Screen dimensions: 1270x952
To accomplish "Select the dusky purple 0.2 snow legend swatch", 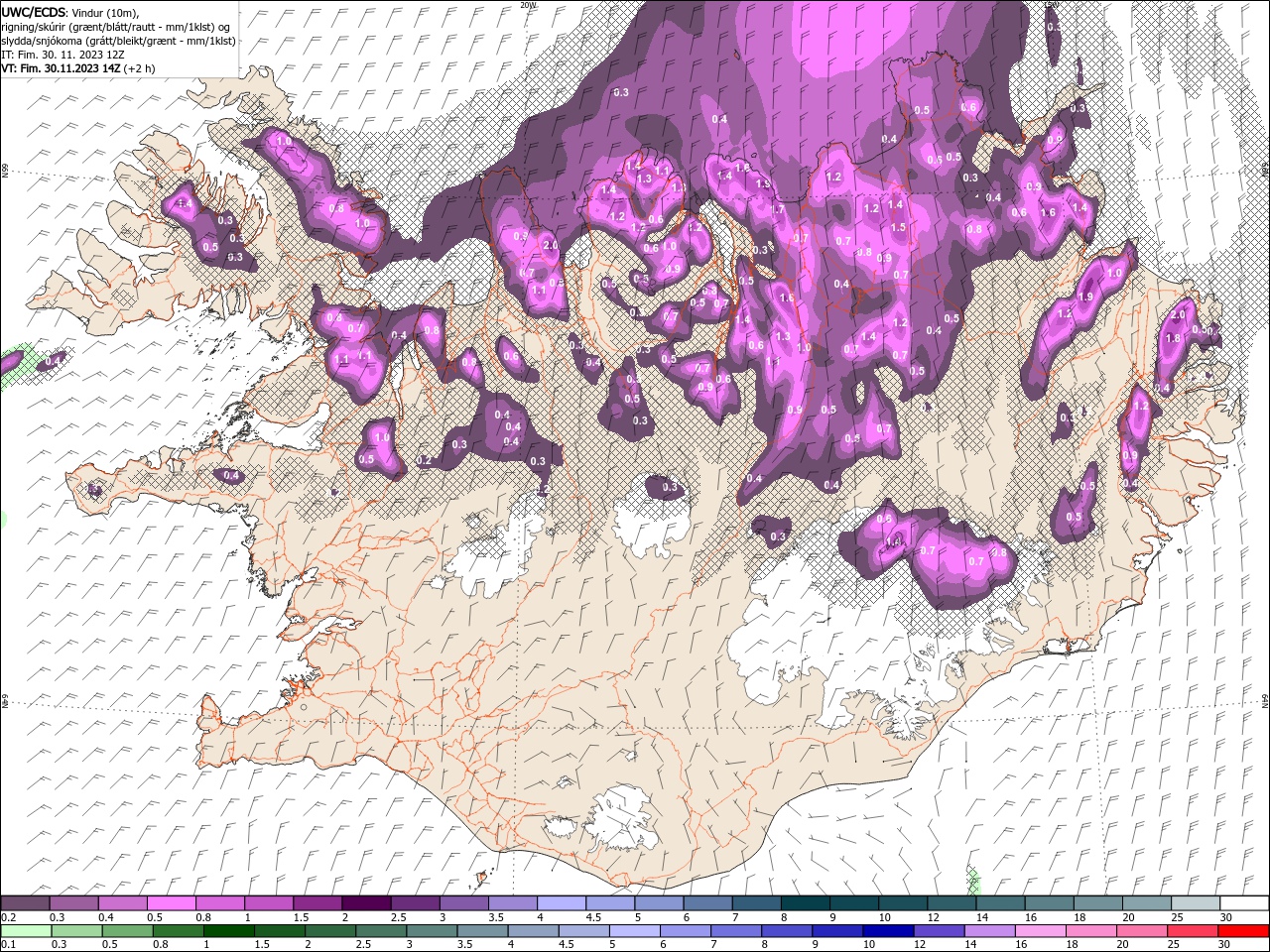I will point(25,903).
